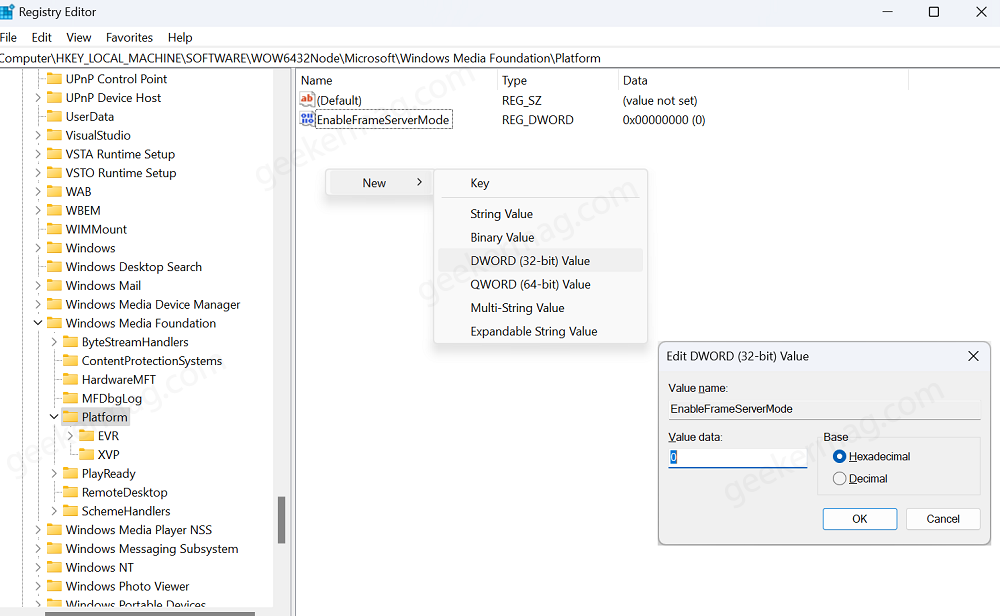Screen dimensions: 1000x616
Task: Choose DWORD (32-bit) Value from New submenu
Action: pyautogui.click(x=540, y=260)
